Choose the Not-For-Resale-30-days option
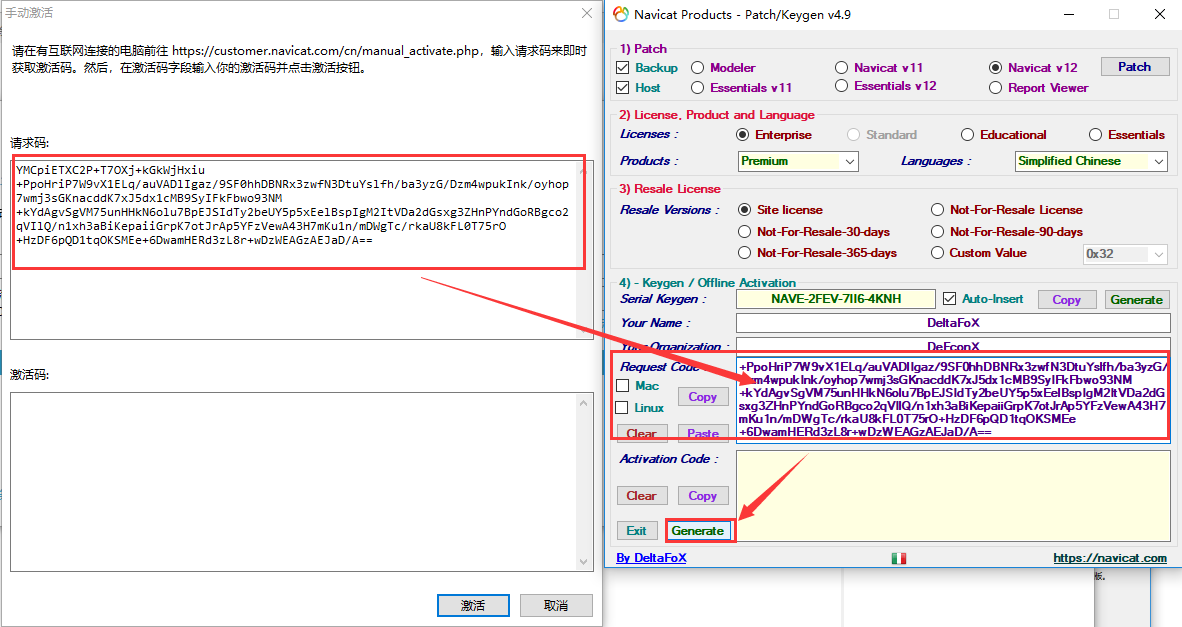The width and height of the screenshot is (1182, 627). (x=745, y=231)
